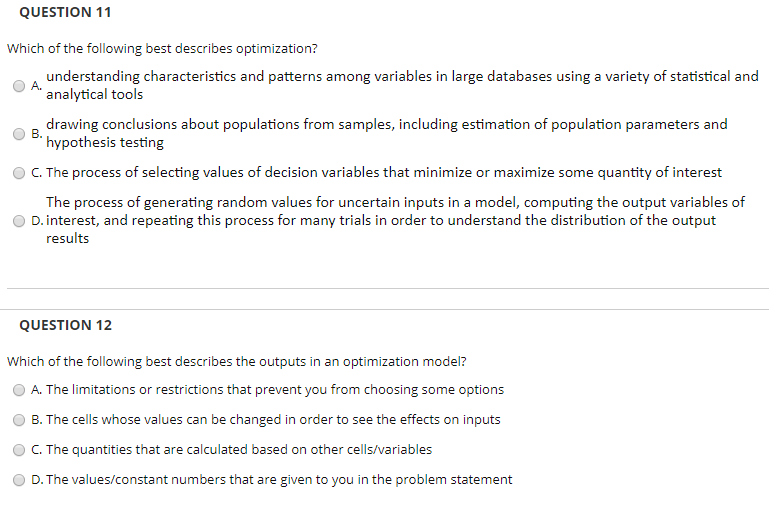This screenshot has width=769, height=510.
Task: Click answer about values/constant numbers given
Action: (x=279, y=479)
